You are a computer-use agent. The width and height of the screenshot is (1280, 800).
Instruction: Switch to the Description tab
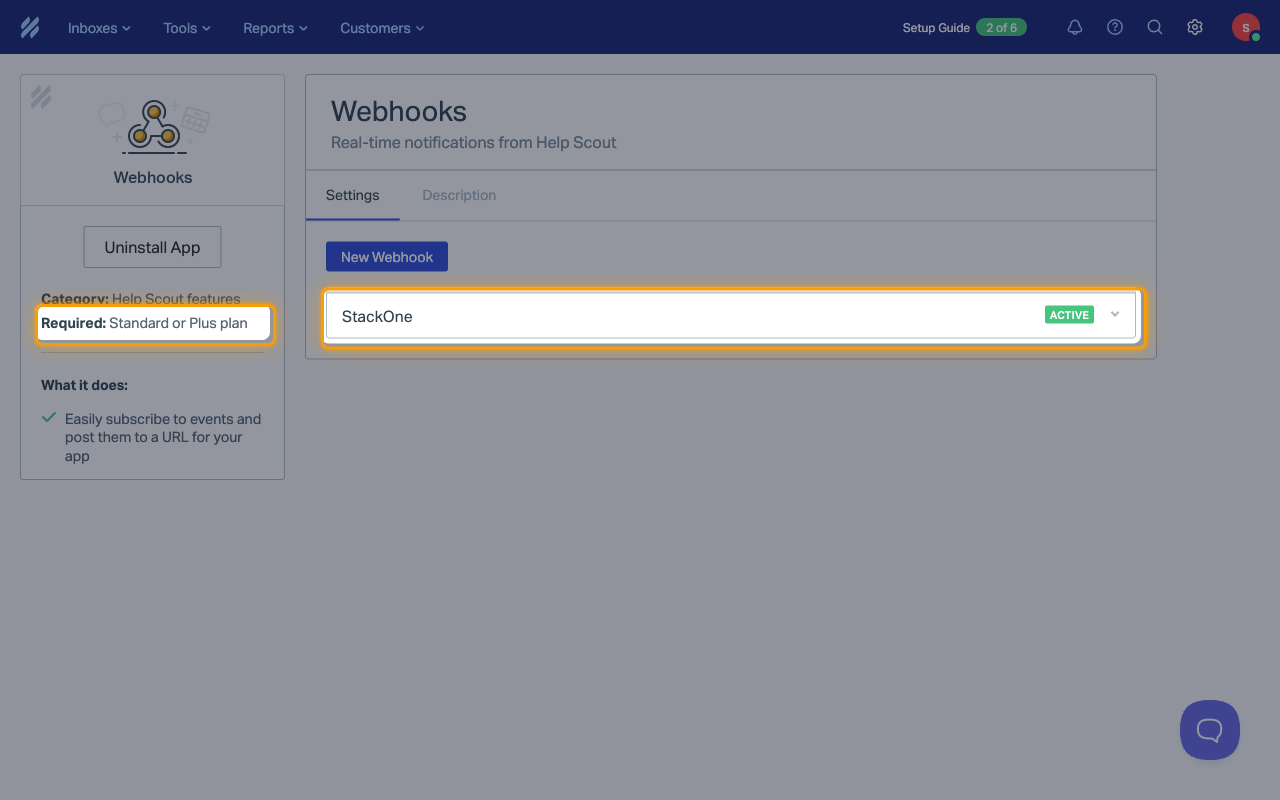pyautogui.click(x=459, y=195)
